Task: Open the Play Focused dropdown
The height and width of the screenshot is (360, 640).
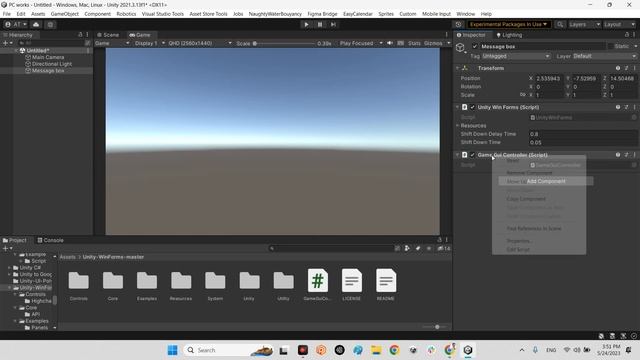Action: [361, 43]
